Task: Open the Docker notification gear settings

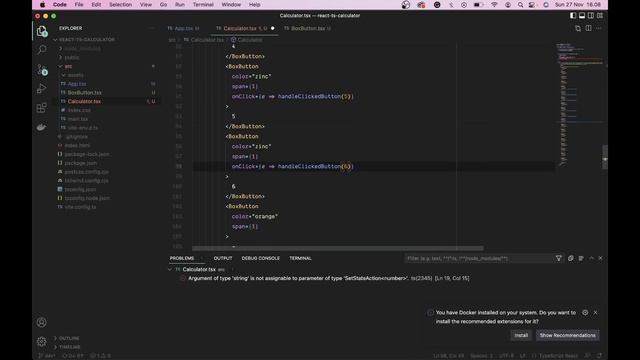Action: coord(585,312)
